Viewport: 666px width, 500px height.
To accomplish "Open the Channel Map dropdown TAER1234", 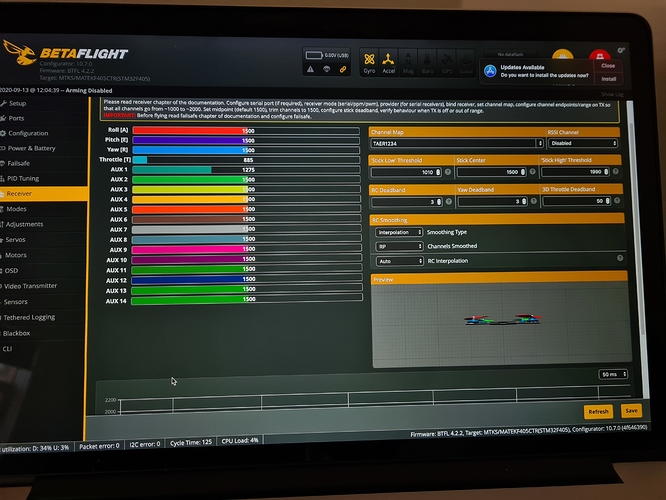I will click(457, 143).
